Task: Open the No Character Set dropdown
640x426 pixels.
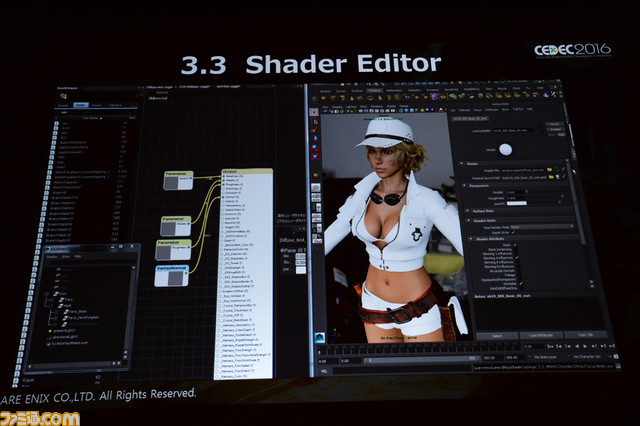Action: pos(587,356)
